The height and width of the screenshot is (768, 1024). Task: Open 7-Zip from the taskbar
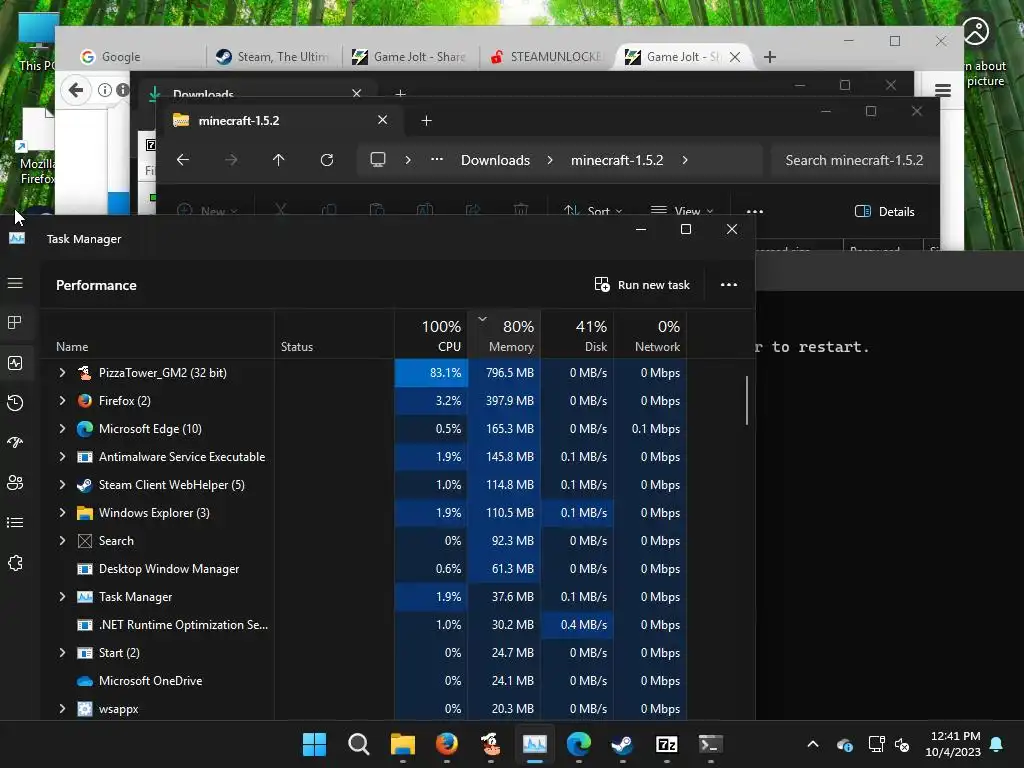coord(667,744)
